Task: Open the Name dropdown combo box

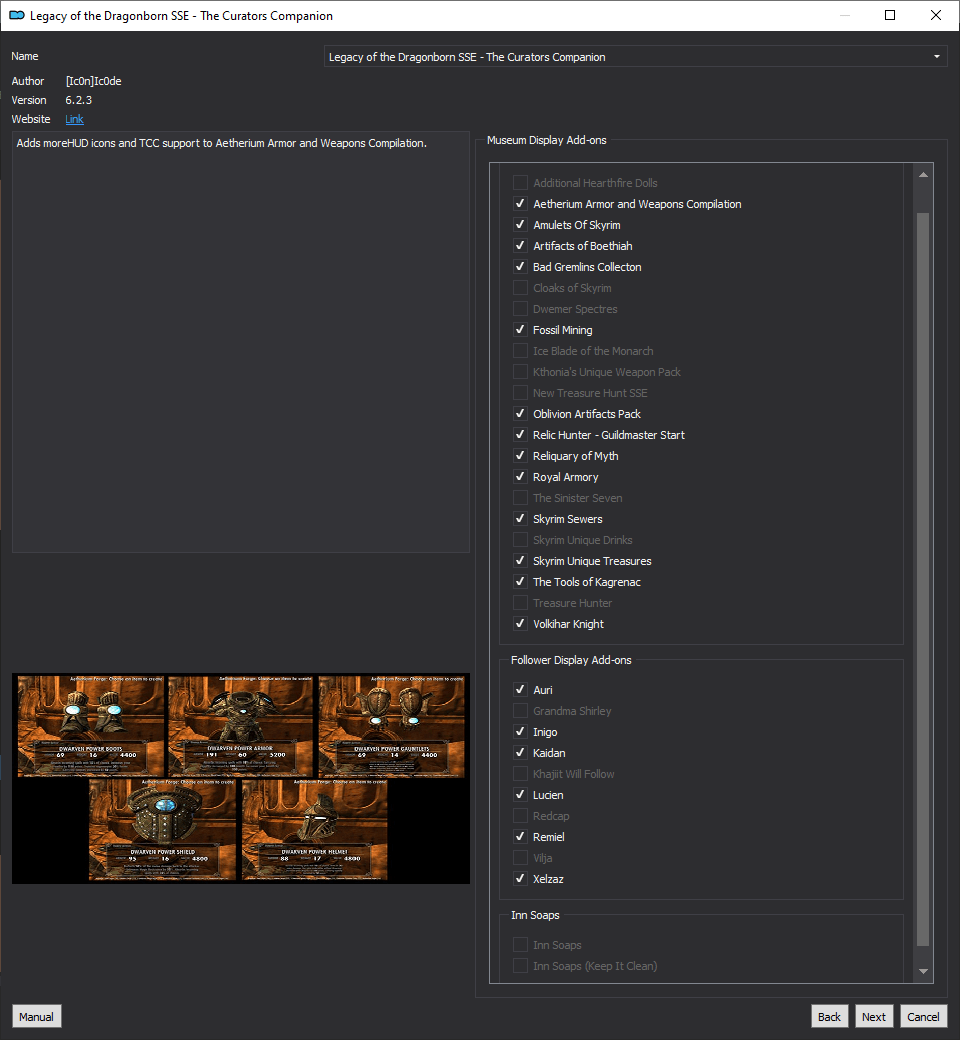Action: (635, 56)
